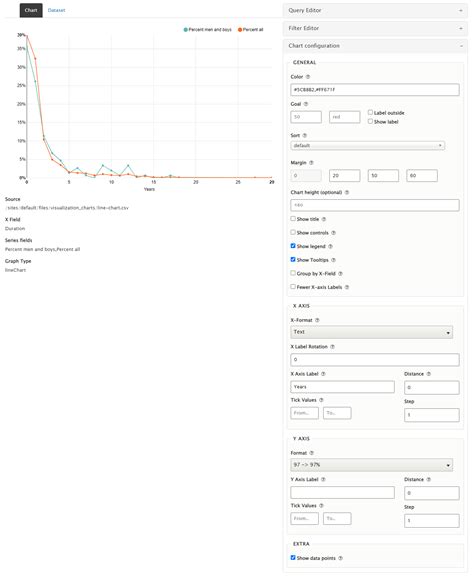Click the help icon next to X Label Rotation
This screenshot has width=474, height=577.
[332, 347]
